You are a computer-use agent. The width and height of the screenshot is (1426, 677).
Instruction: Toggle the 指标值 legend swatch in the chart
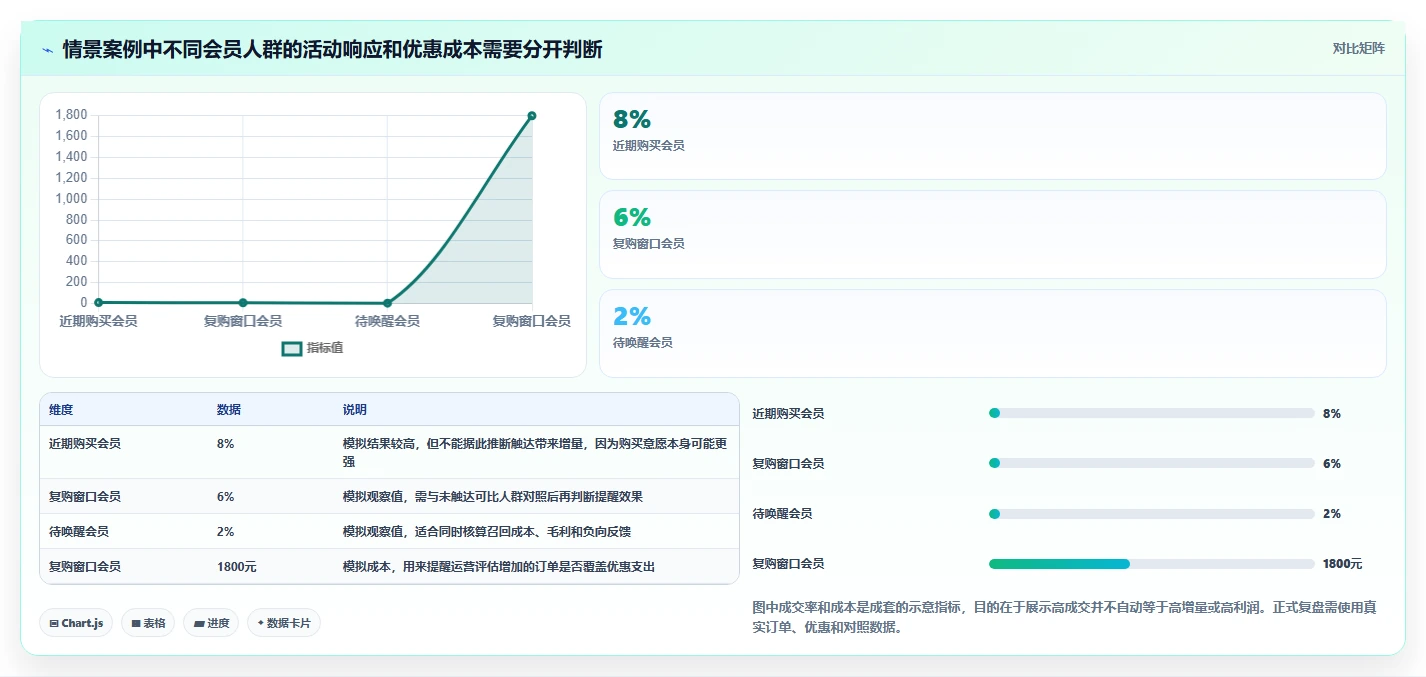pyautogui.click(x=292, y=349)
